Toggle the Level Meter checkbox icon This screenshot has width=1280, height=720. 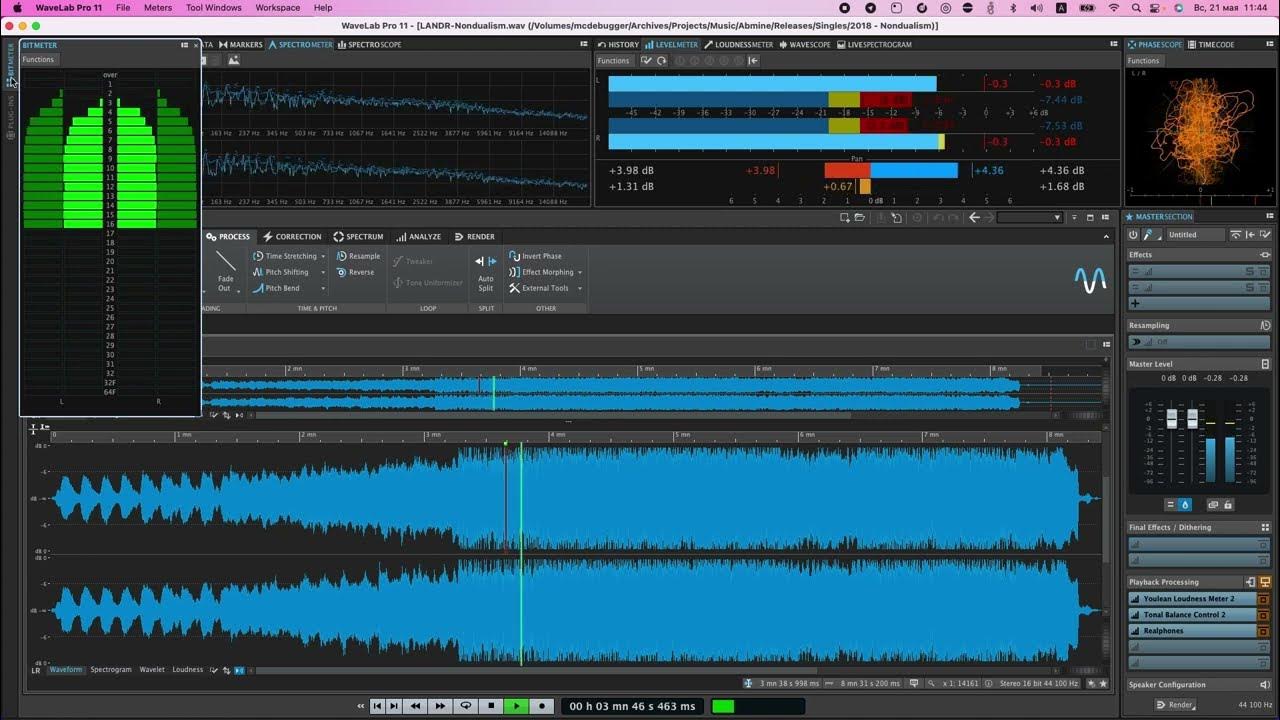coord(647,61)
